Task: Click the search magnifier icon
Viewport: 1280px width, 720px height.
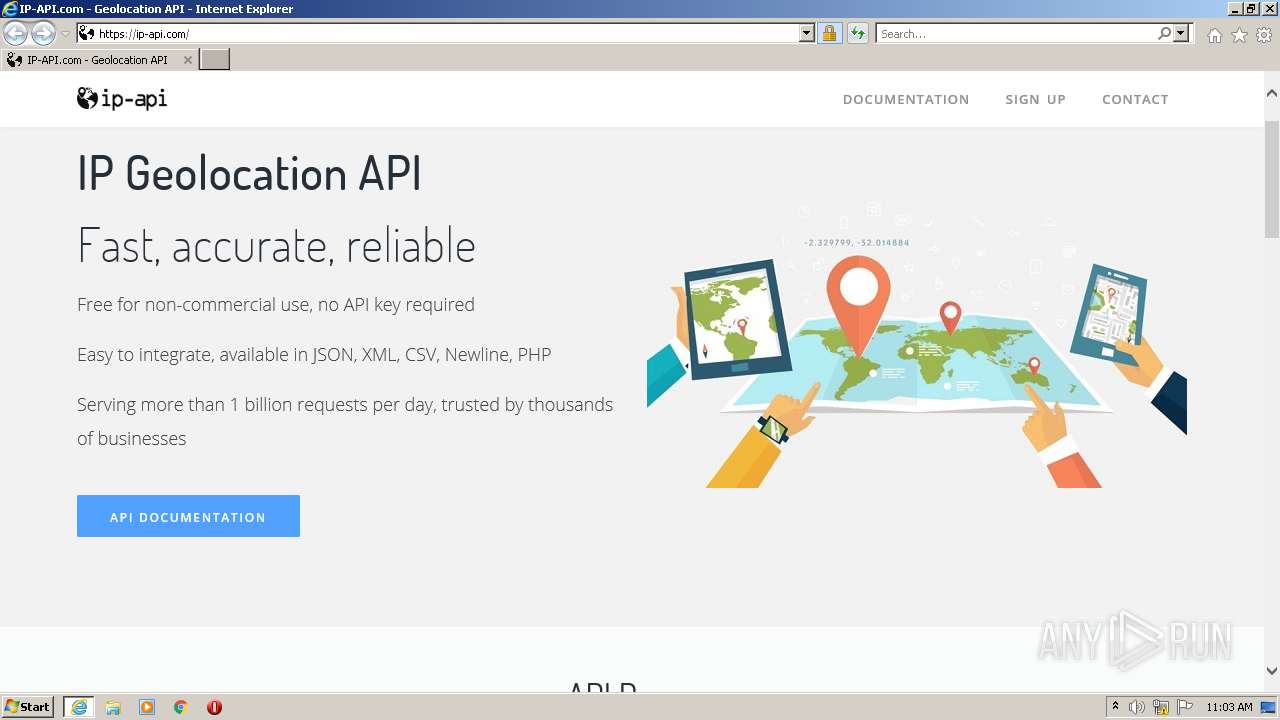Action: point(1164,33)
